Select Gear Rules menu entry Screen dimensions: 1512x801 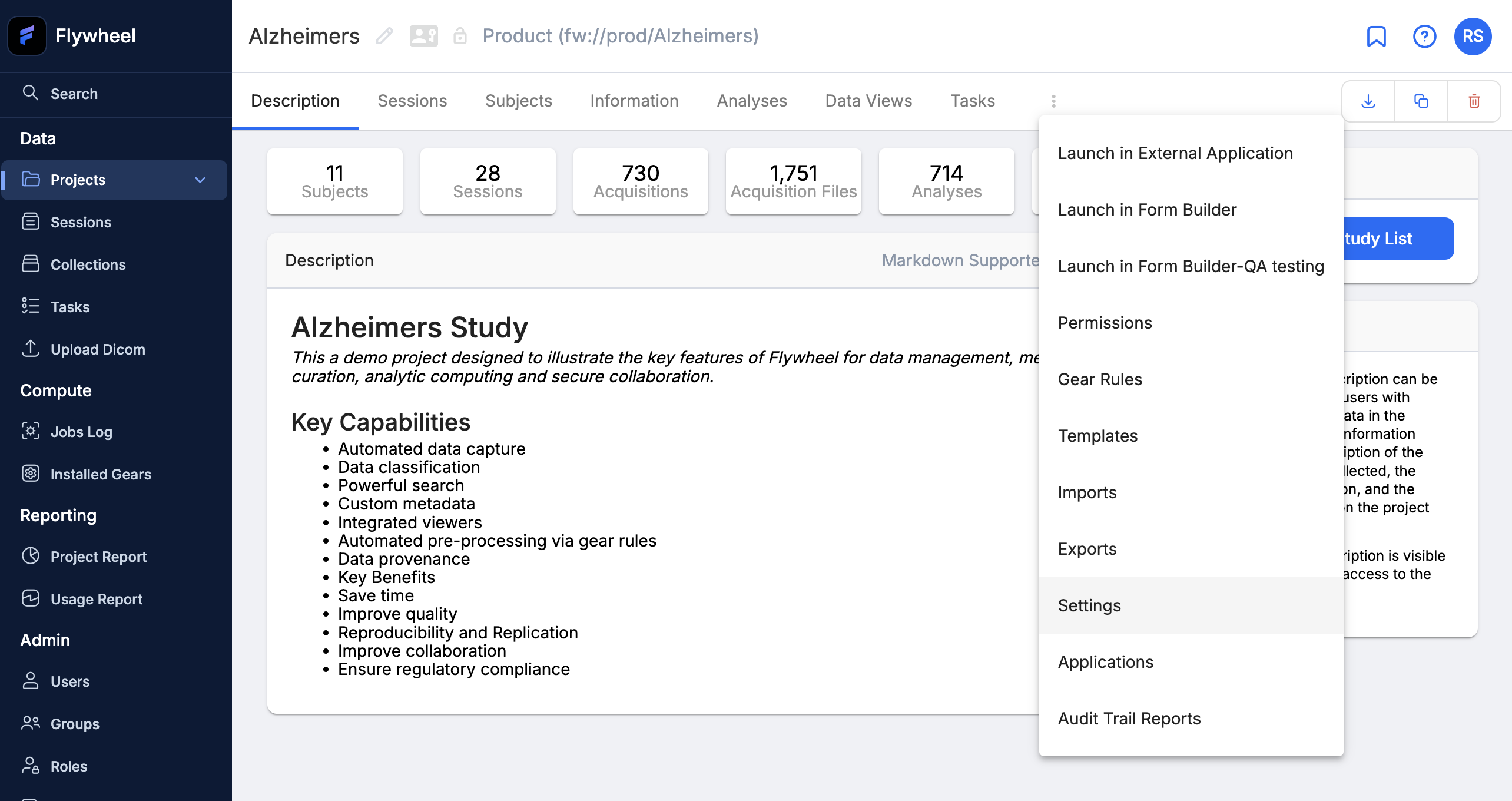[x=1191, y=379]
